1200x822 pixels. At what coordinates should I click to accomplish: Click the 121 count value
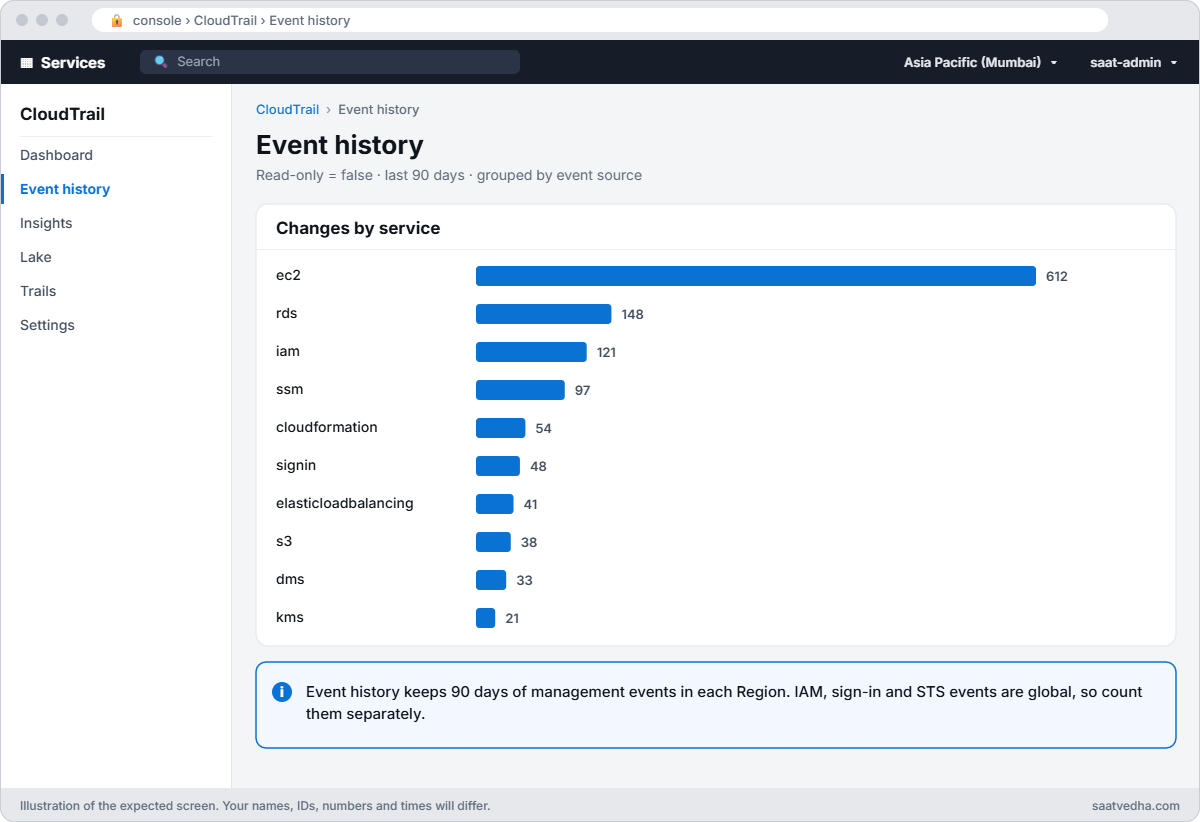tap(606, 352)
